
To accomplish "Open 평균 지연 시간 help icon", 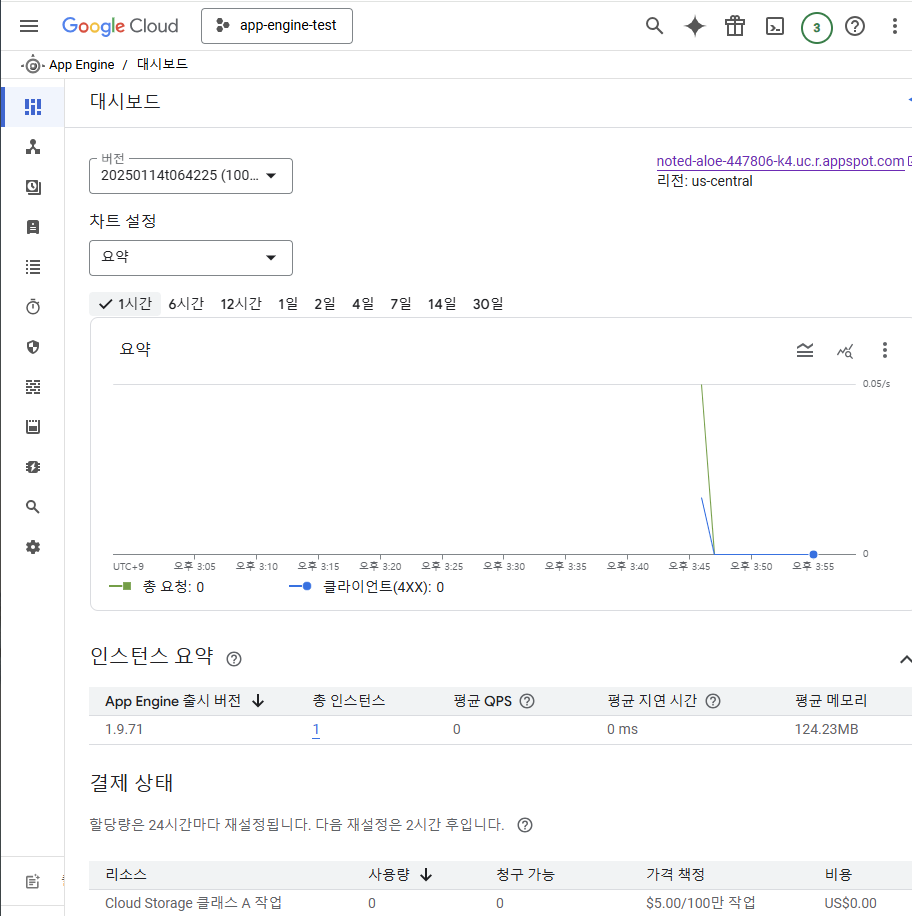I will (x=713, y=701).
